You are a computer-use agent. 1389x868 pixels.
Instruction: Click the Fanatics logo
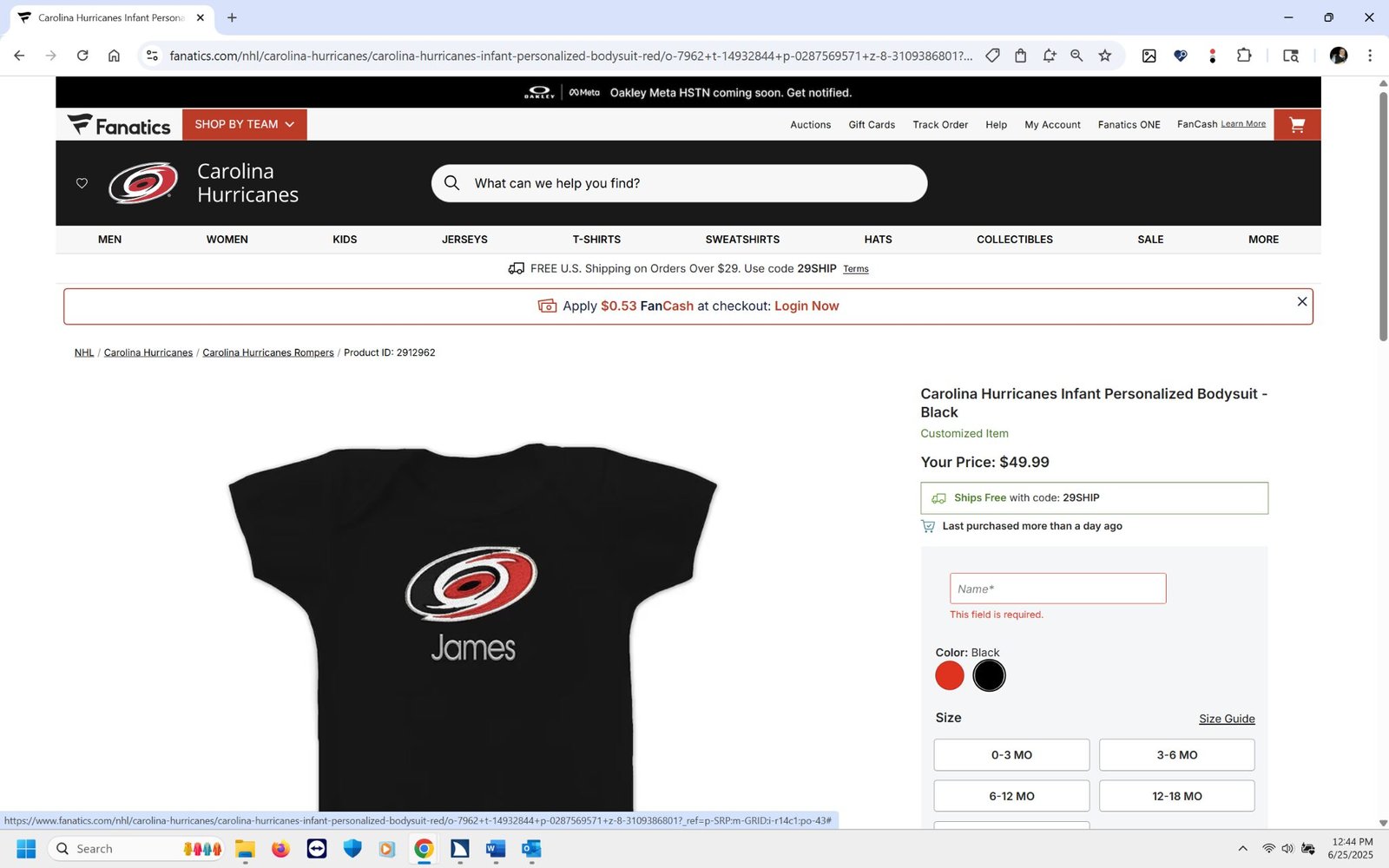[x=119, y=126]
